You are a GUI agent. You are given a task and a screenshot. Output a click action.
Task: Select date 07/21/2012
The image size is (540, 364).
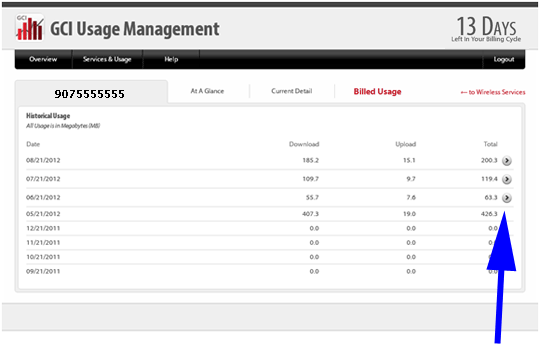[43, 179]
